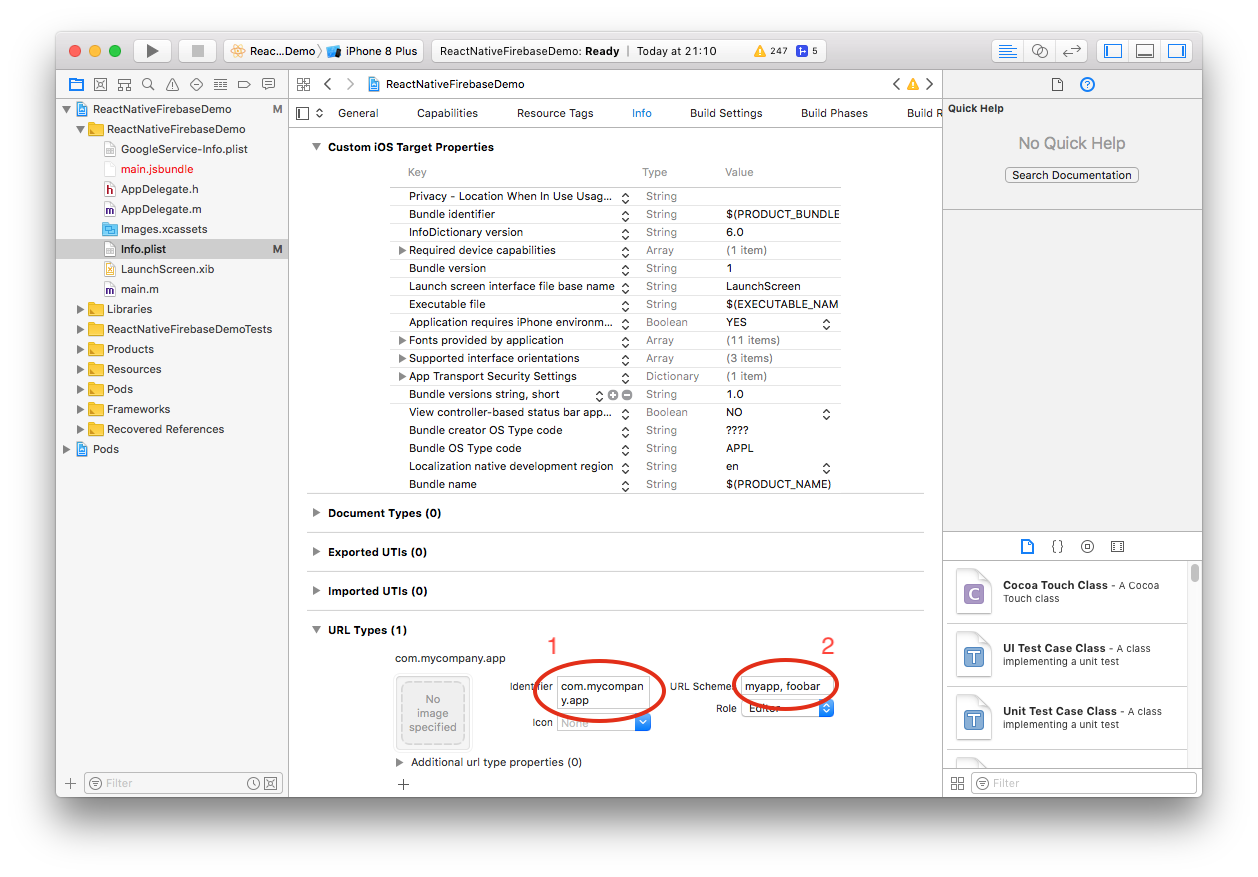Image resolution: width=1258 pixels, height=877 pixels.
Task: Switch to the Assistant editor
Action: (x=1039, y=51)
